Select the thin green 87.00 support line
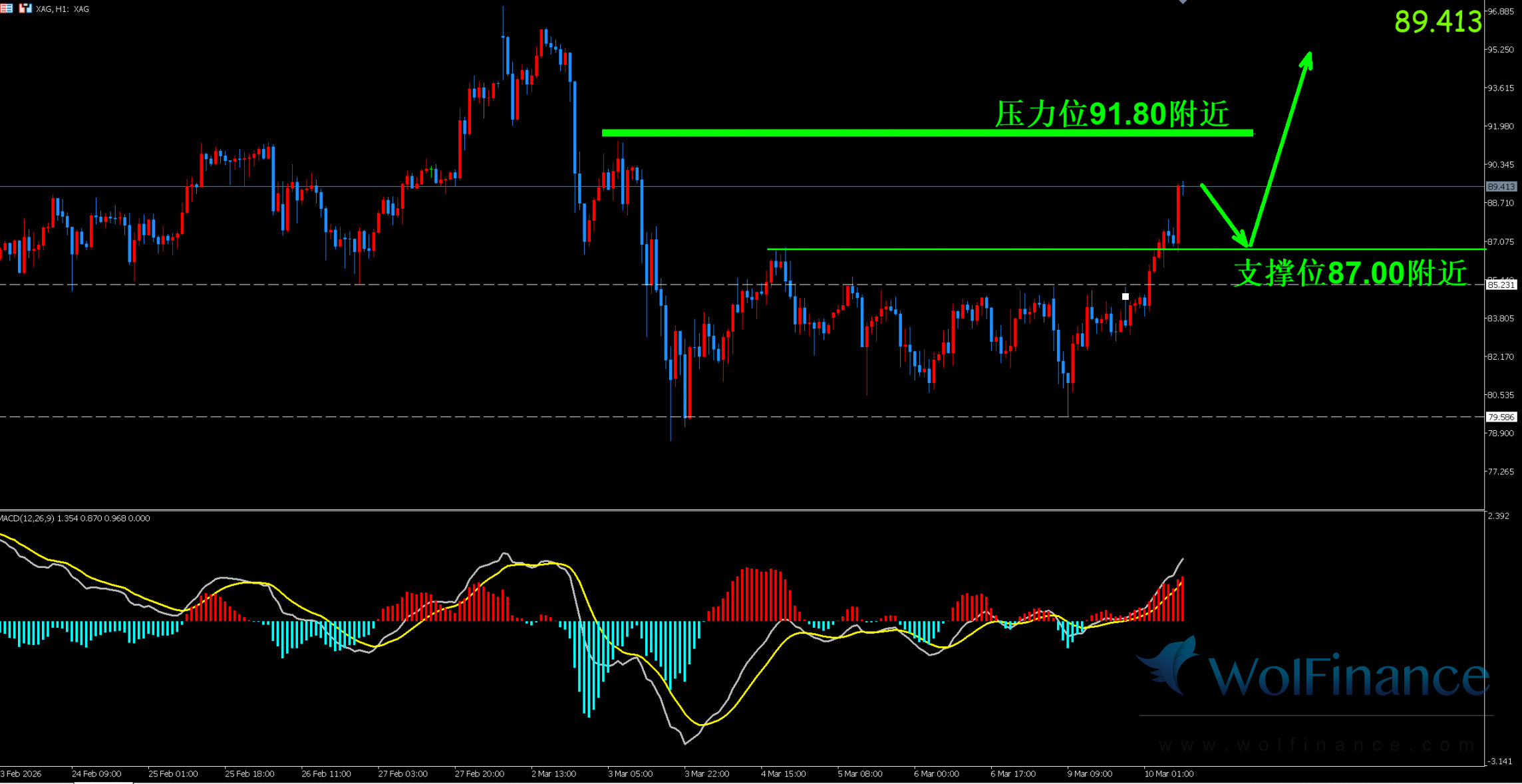This screenshot has width=1522, height=784. point(998,249)
